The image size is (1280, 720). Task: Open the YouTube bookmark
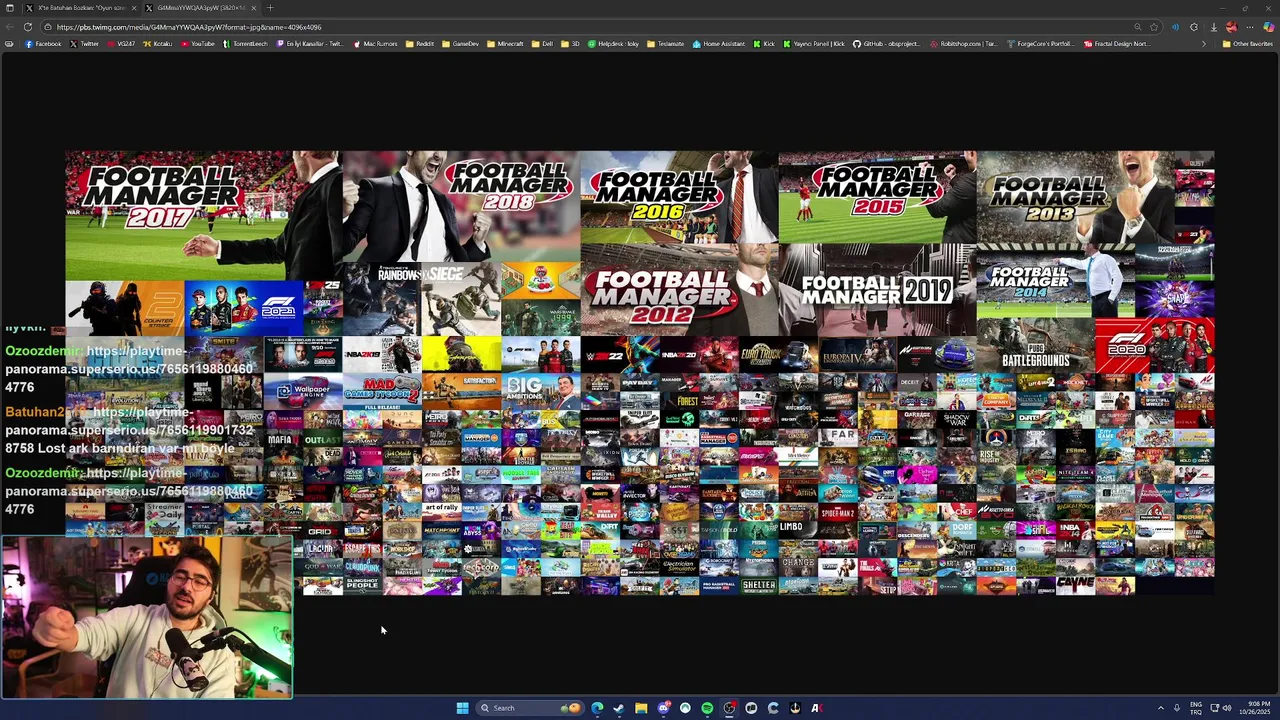pyautogui.click(x=197, y=44)
